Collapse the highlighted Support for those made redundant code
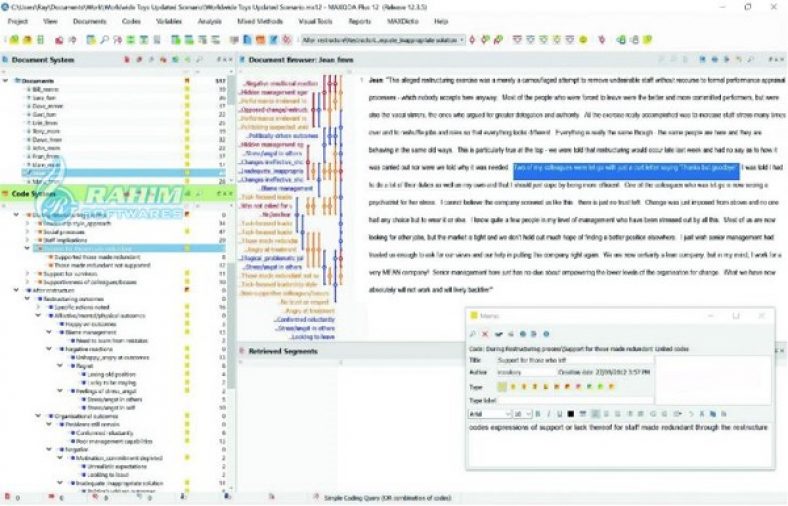This screenshot has height=506, width=788. point(28,248)
